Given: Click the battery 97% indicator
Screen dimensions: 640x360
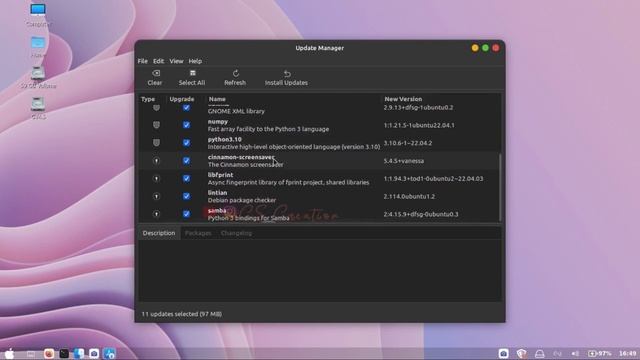Looking at the screenshot, I should (x=600, y=353).
